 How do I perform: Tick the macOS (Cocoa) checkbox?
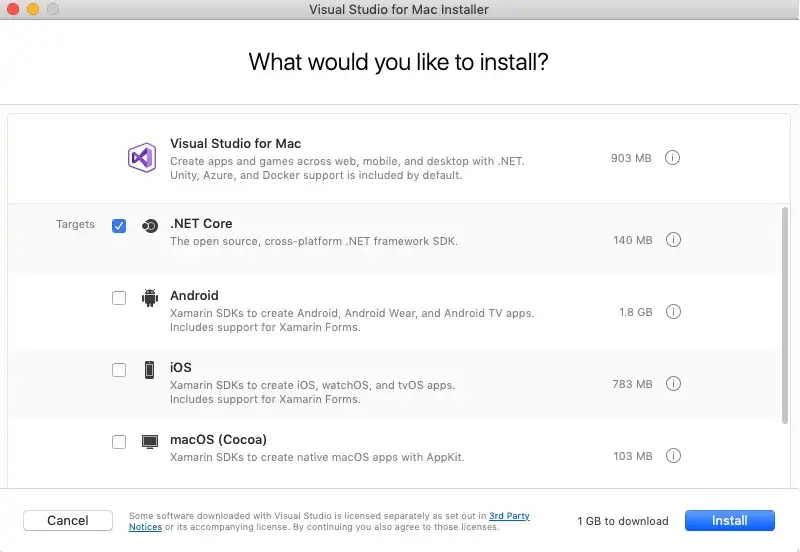tap(119, 442)
